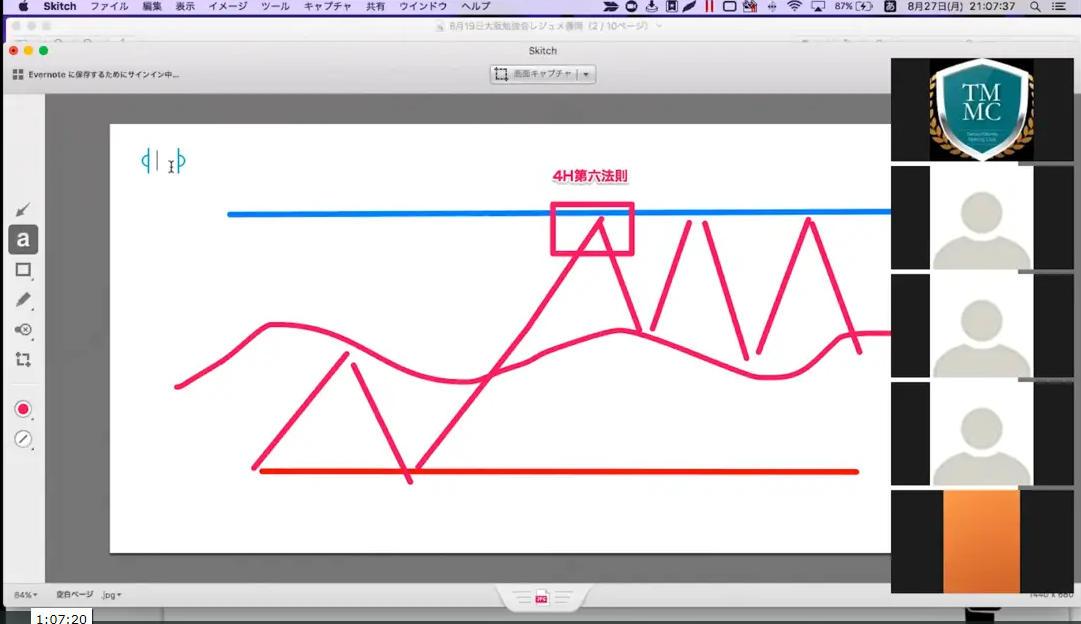Image resolution: width=1081 pixels, height=624 pixels.
Task: Activate the Crop tool
Action: (x=23, y=359)
